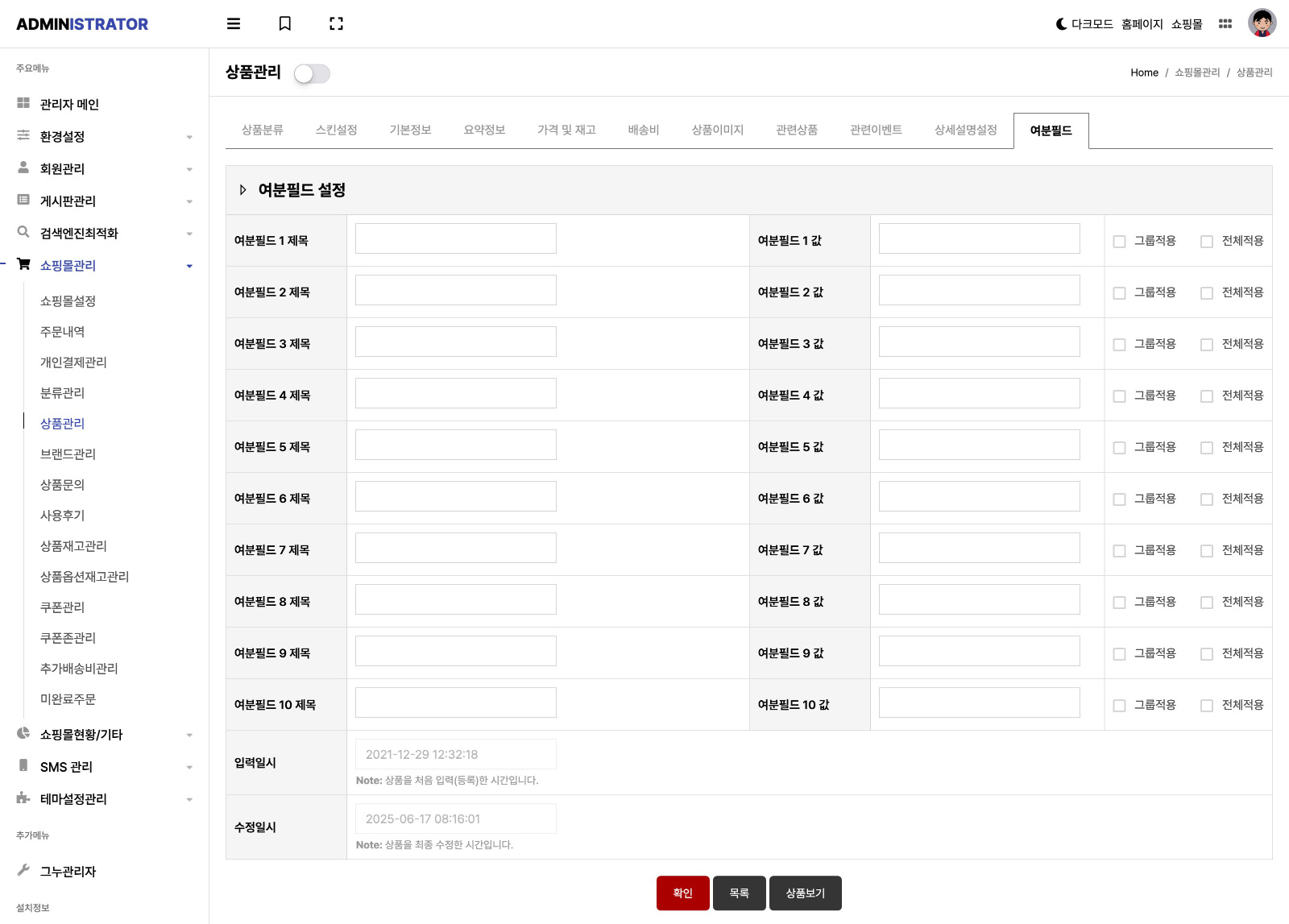The height and width of the screenshot is (924, 1289).
Task: Check 그룹적용 for 여분필드 1
Action: pyautogui.click(x=1119, y=242)
